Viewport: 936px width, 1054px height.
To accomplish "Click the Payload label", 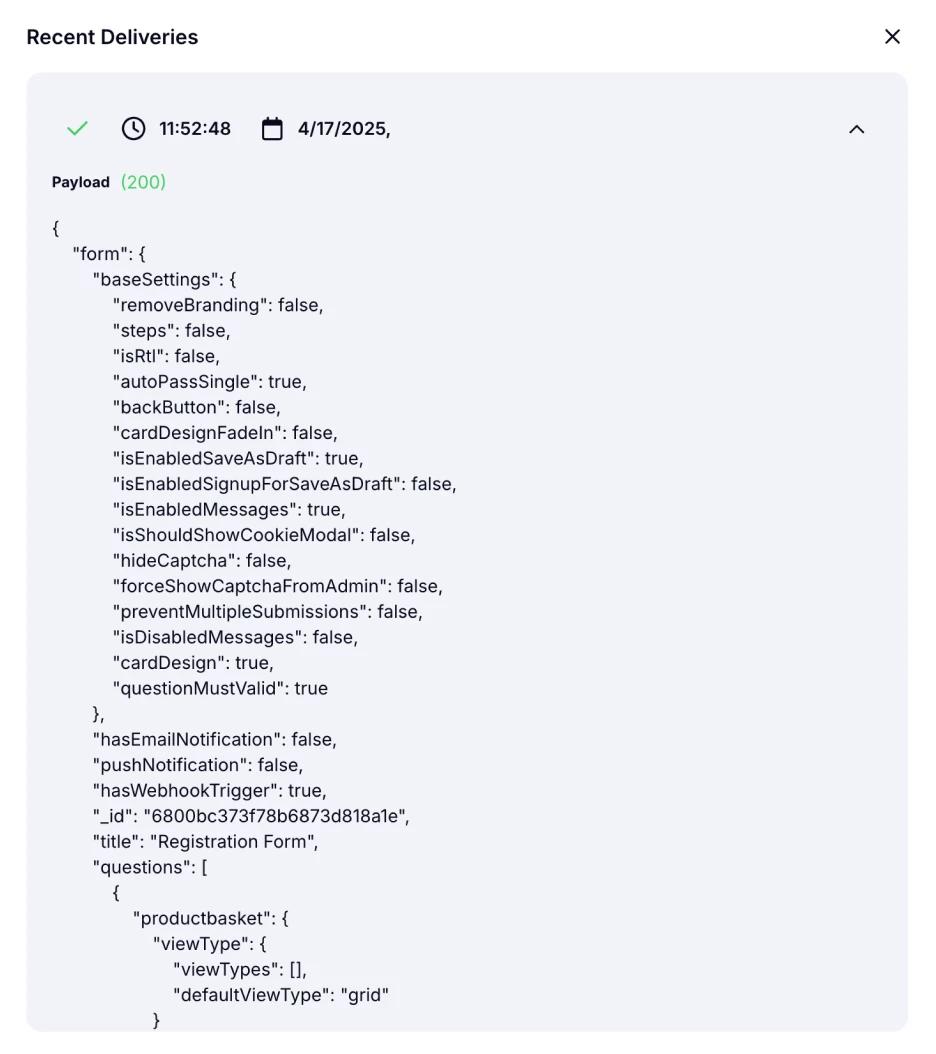I will click(80, 182).
